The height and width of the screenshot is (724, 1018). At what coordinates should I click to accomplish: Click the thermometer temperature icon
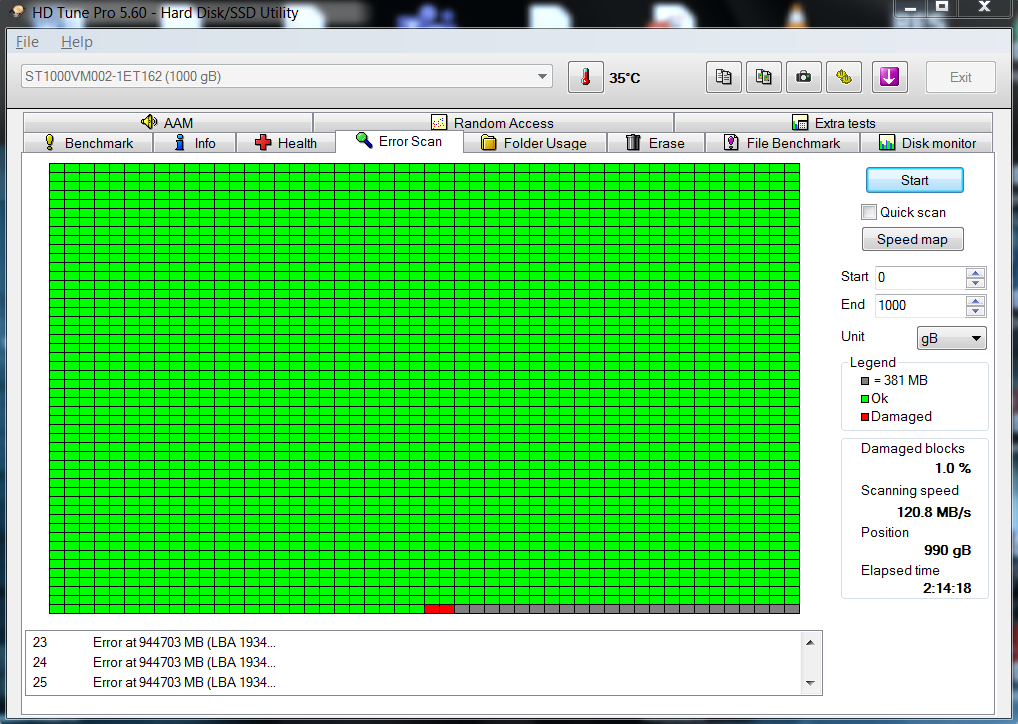[586, 77]
